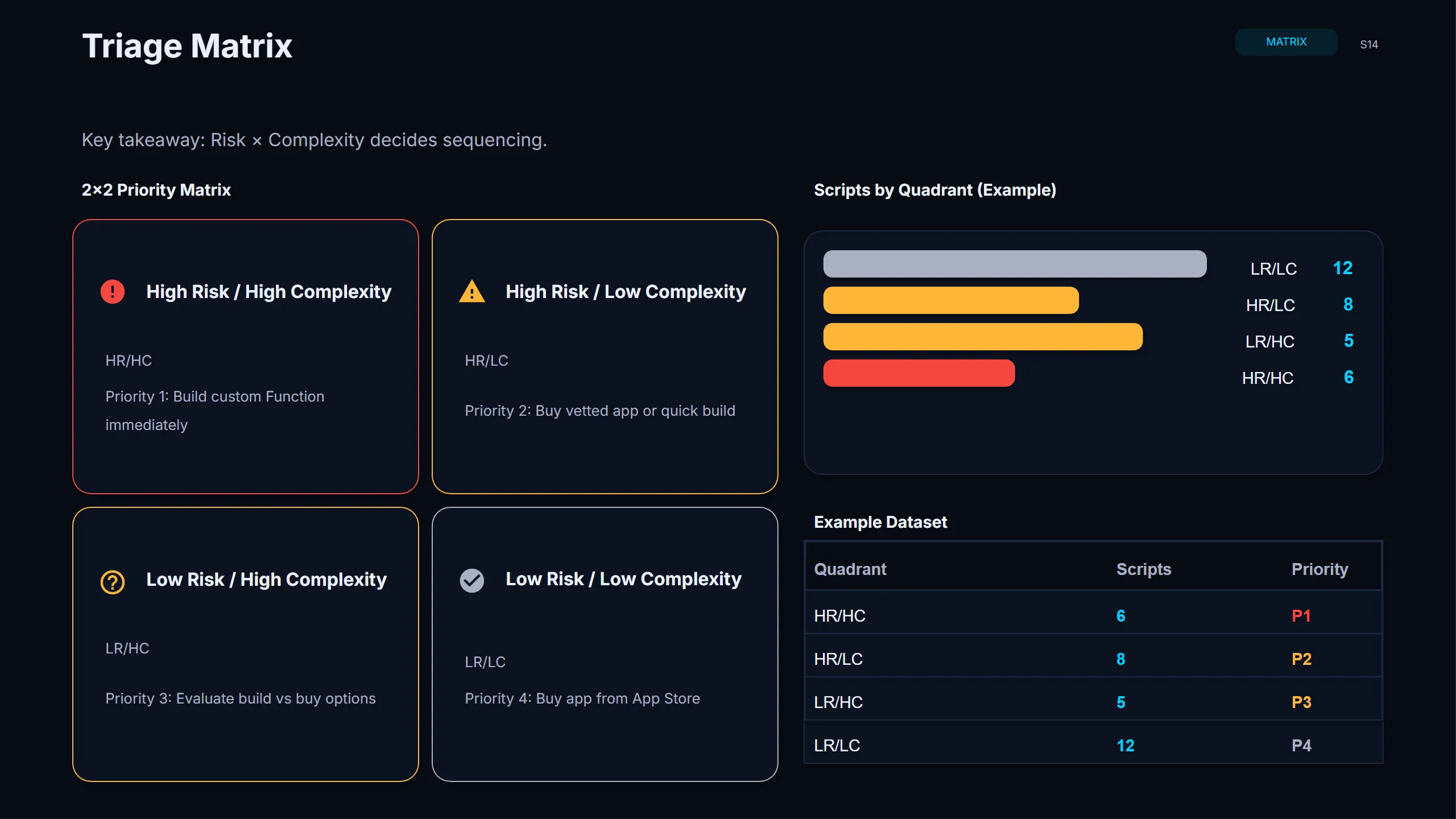The width and height of the screenshot is (1456, 819).
Task: Click the P3 priority value in the table
Action: tap(1302, 702)
